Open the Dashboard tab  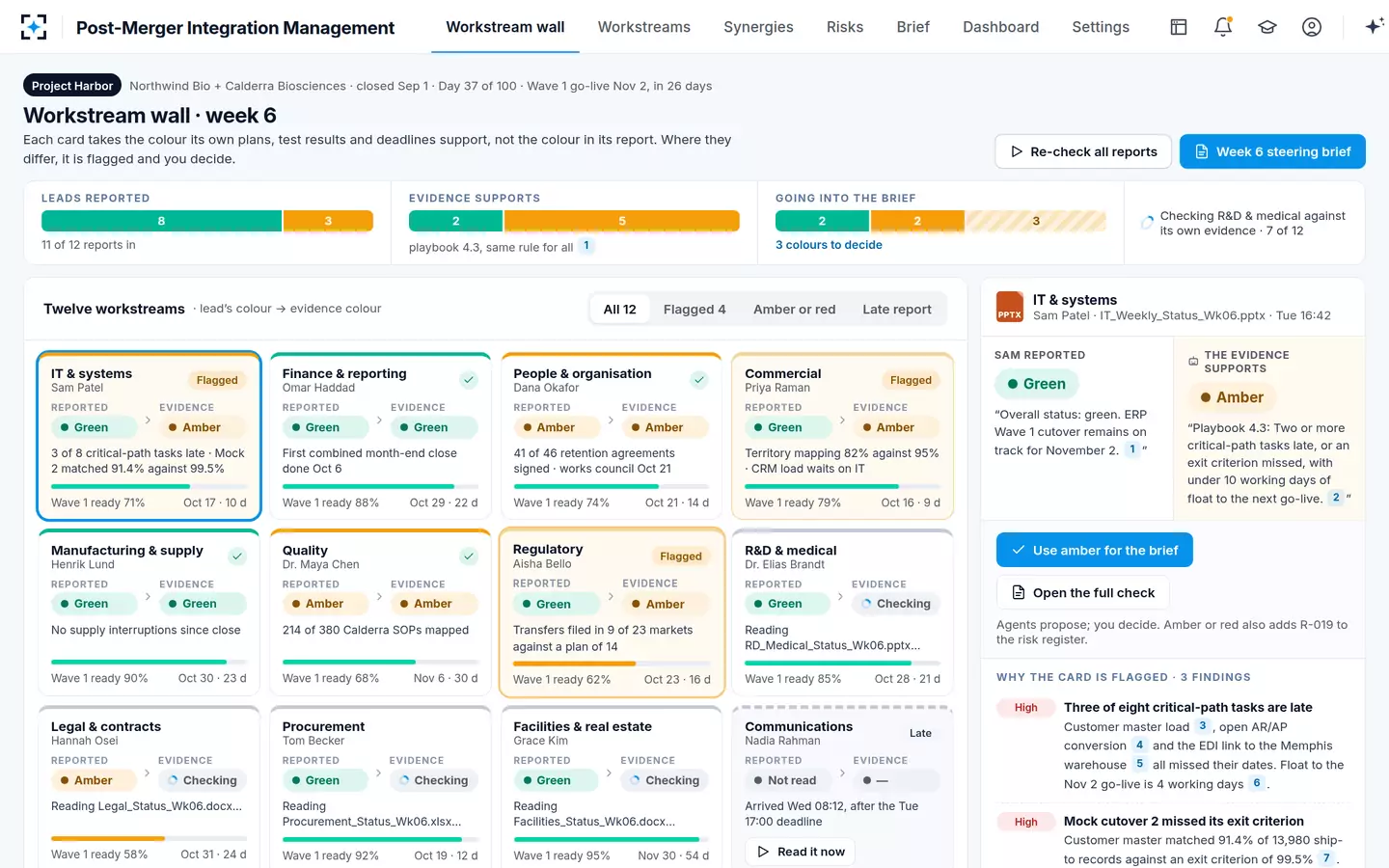point(1001,27)
